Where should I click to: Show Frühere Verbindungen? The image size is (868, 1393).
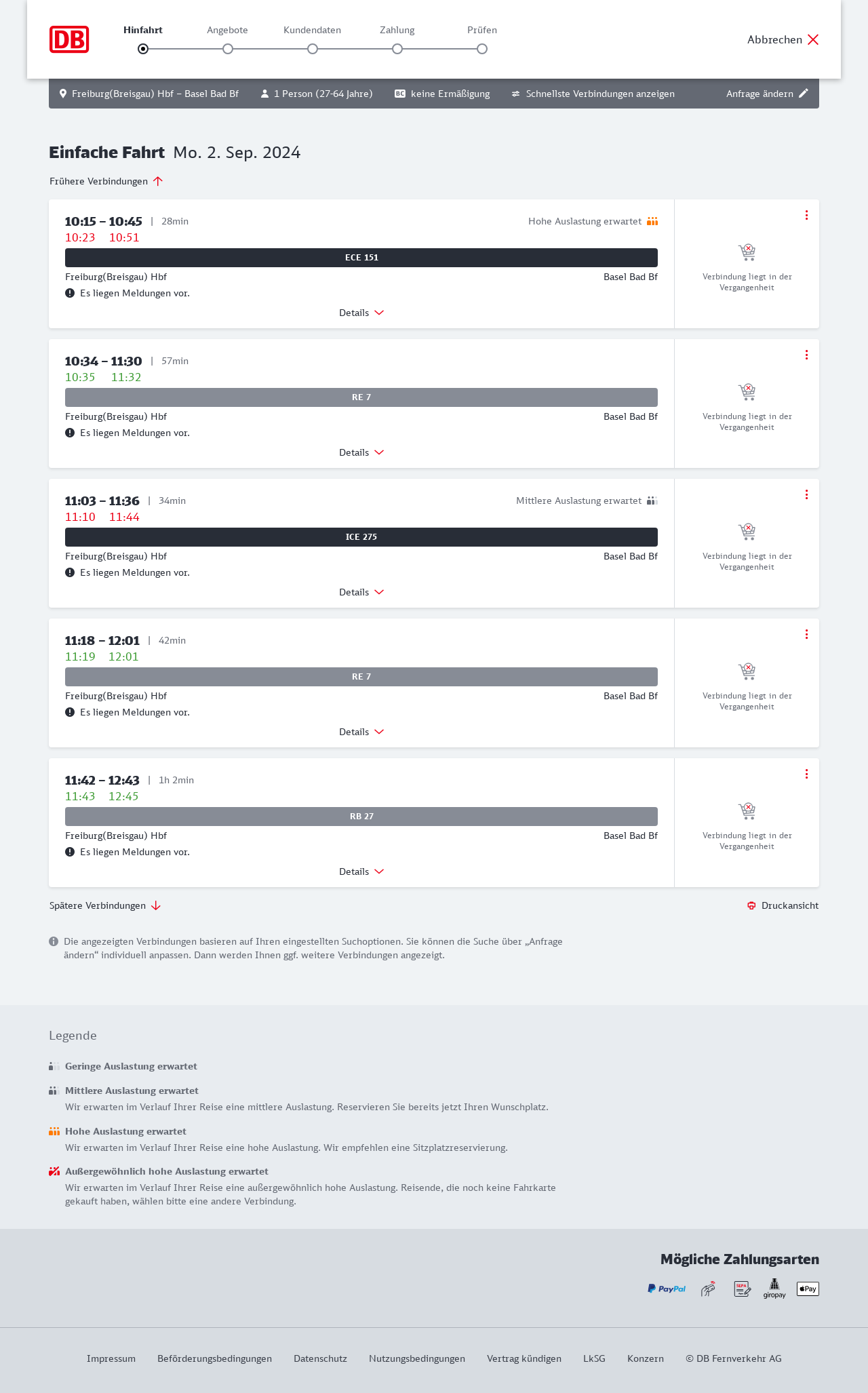pyautogui.click(x=106, y=181)
